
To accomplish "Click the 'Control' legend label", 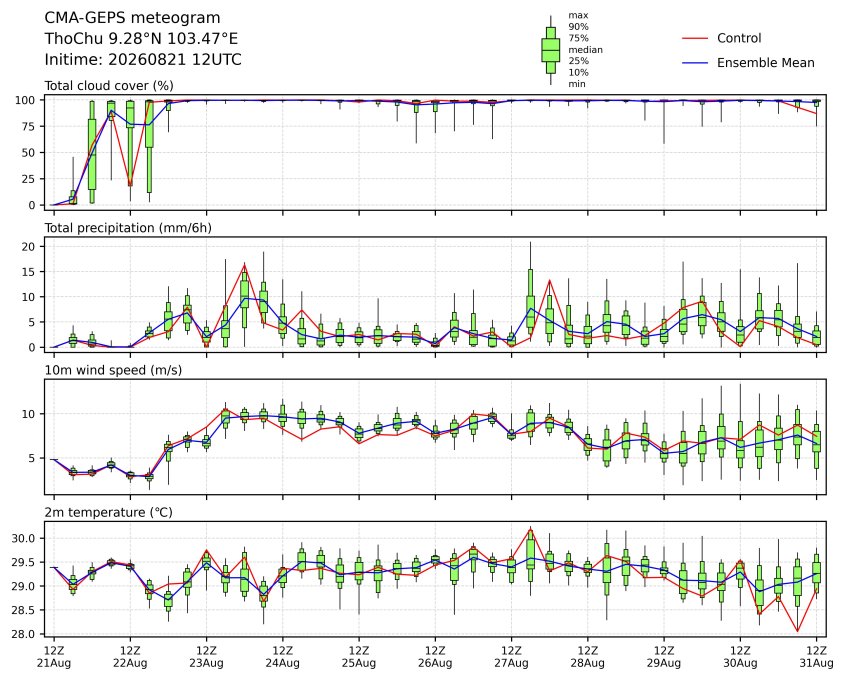I will [x=739, y=38].
